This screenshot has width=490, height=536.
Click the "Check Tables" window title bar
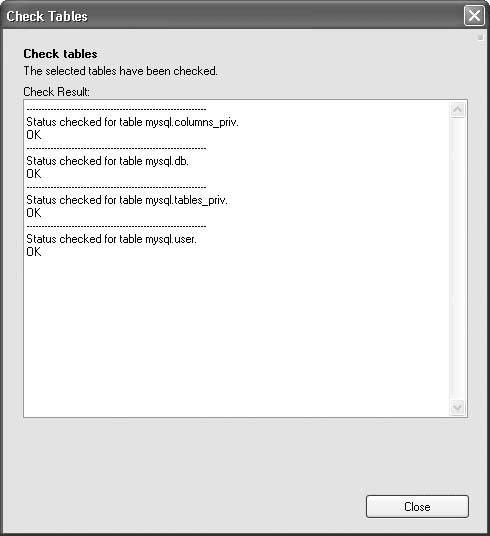[233, 16]
